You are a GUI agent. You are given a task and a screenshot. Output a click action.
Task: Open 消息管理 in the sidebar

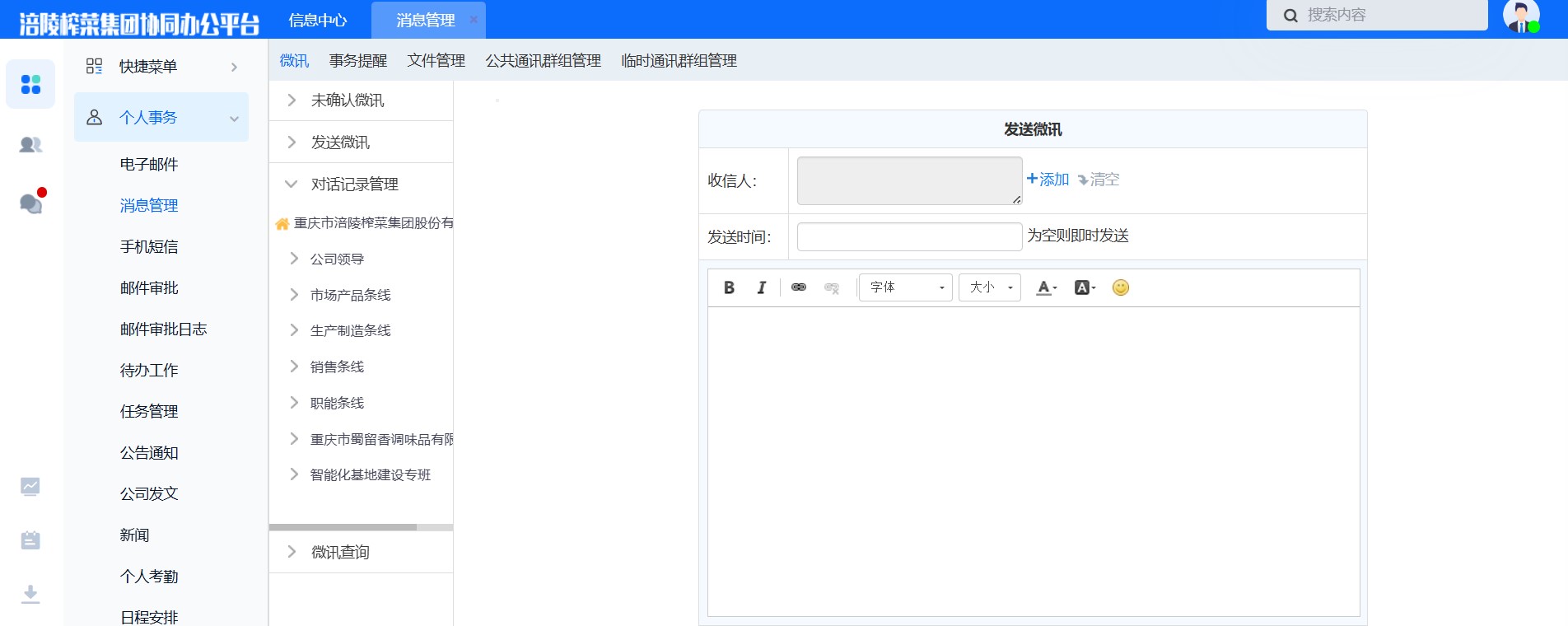(149, 206)
